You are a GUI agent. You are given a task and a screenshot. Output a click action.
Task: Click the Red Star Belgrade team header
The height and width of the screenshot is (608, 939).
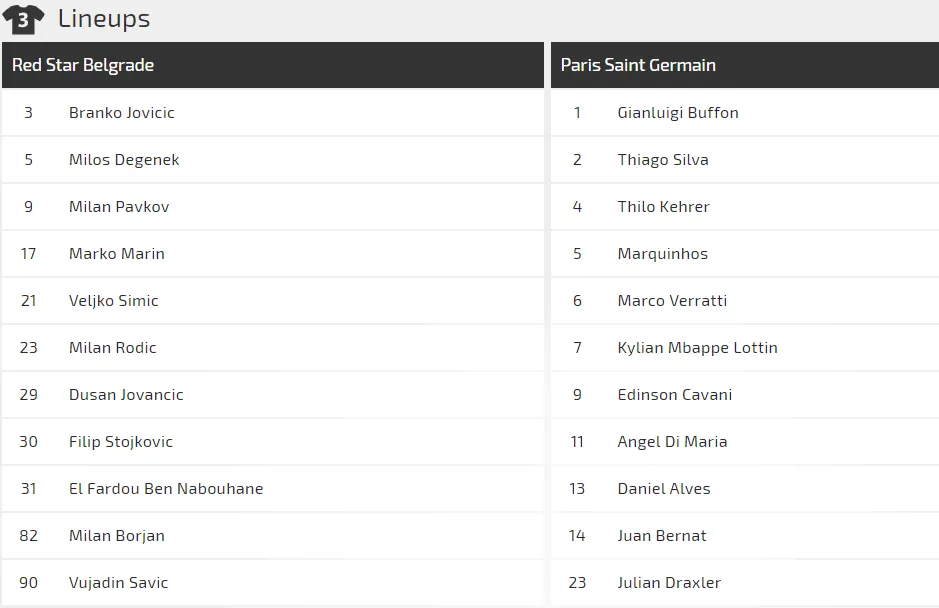pos(83,65)
